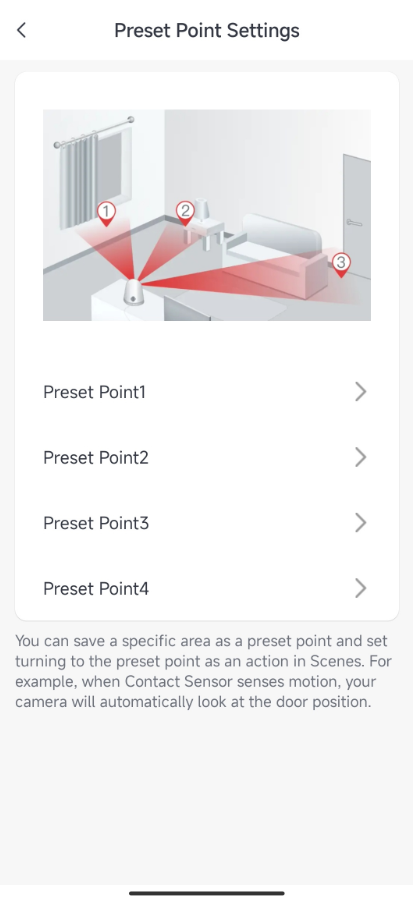The height and width of the screenshot is (900, 413).
Task: Open the chevron beside Preset Point1
Action: coord(360,392)
